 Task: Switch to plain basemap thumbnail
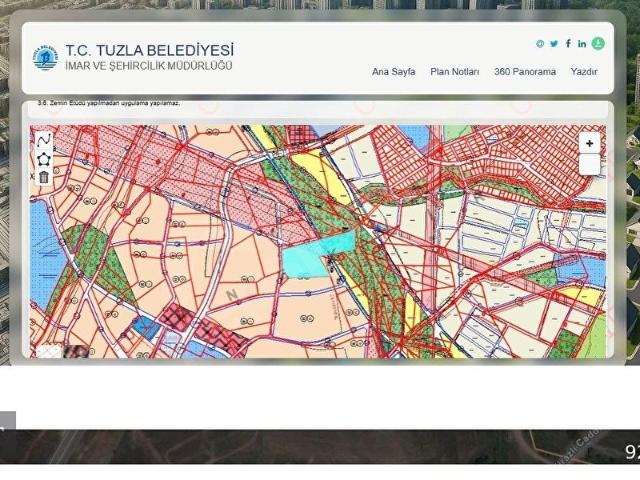point(49,351)
